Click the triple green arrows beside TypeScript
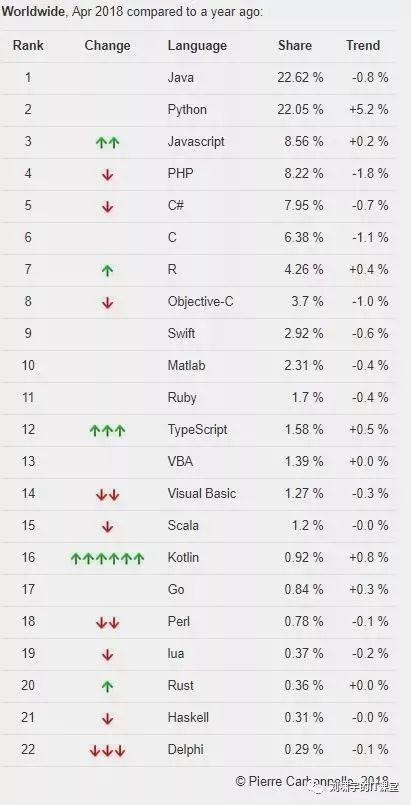Viewport: 411px width, 805px height. (107, 431)
